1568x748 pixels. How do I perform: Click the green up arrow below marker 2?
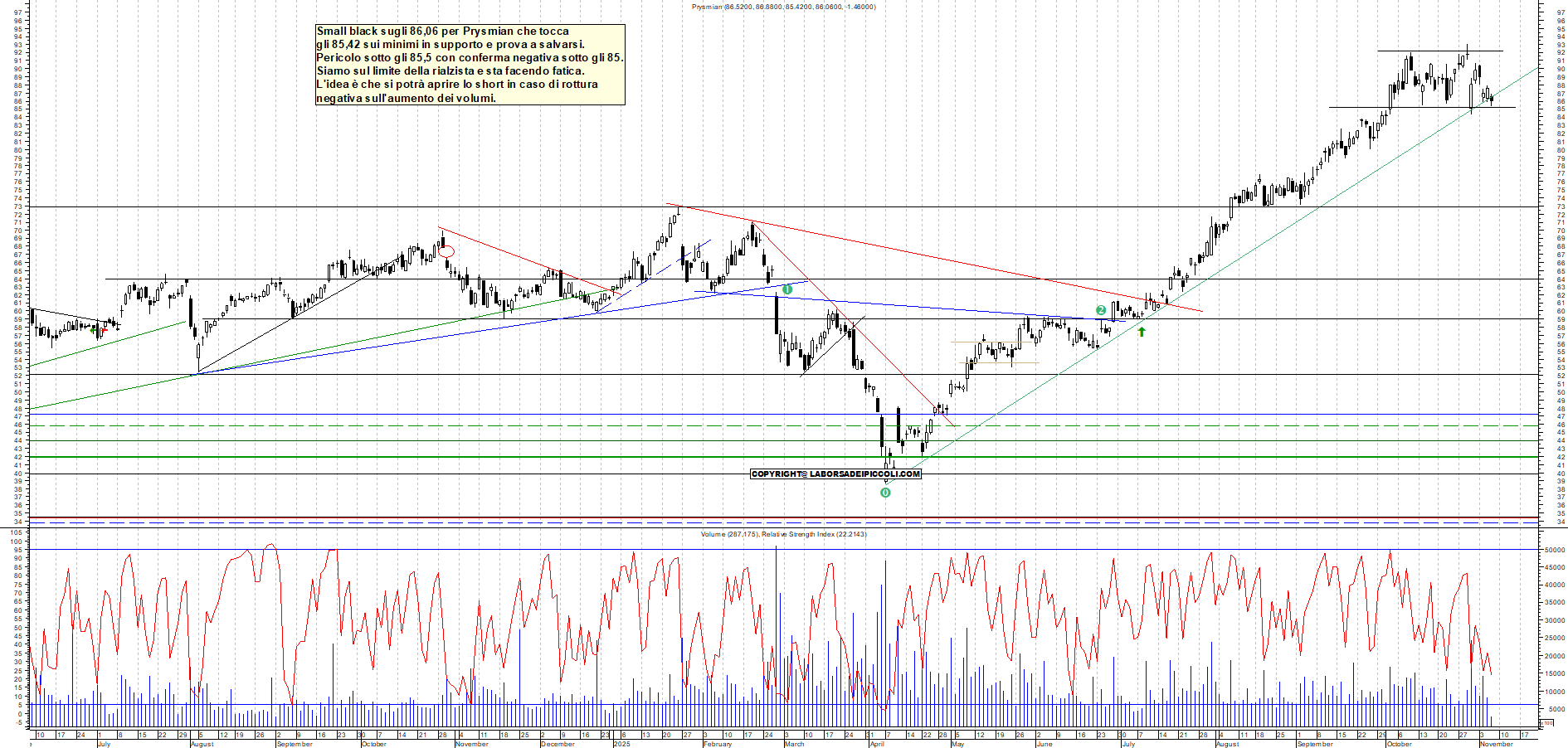pos(1142,331)
